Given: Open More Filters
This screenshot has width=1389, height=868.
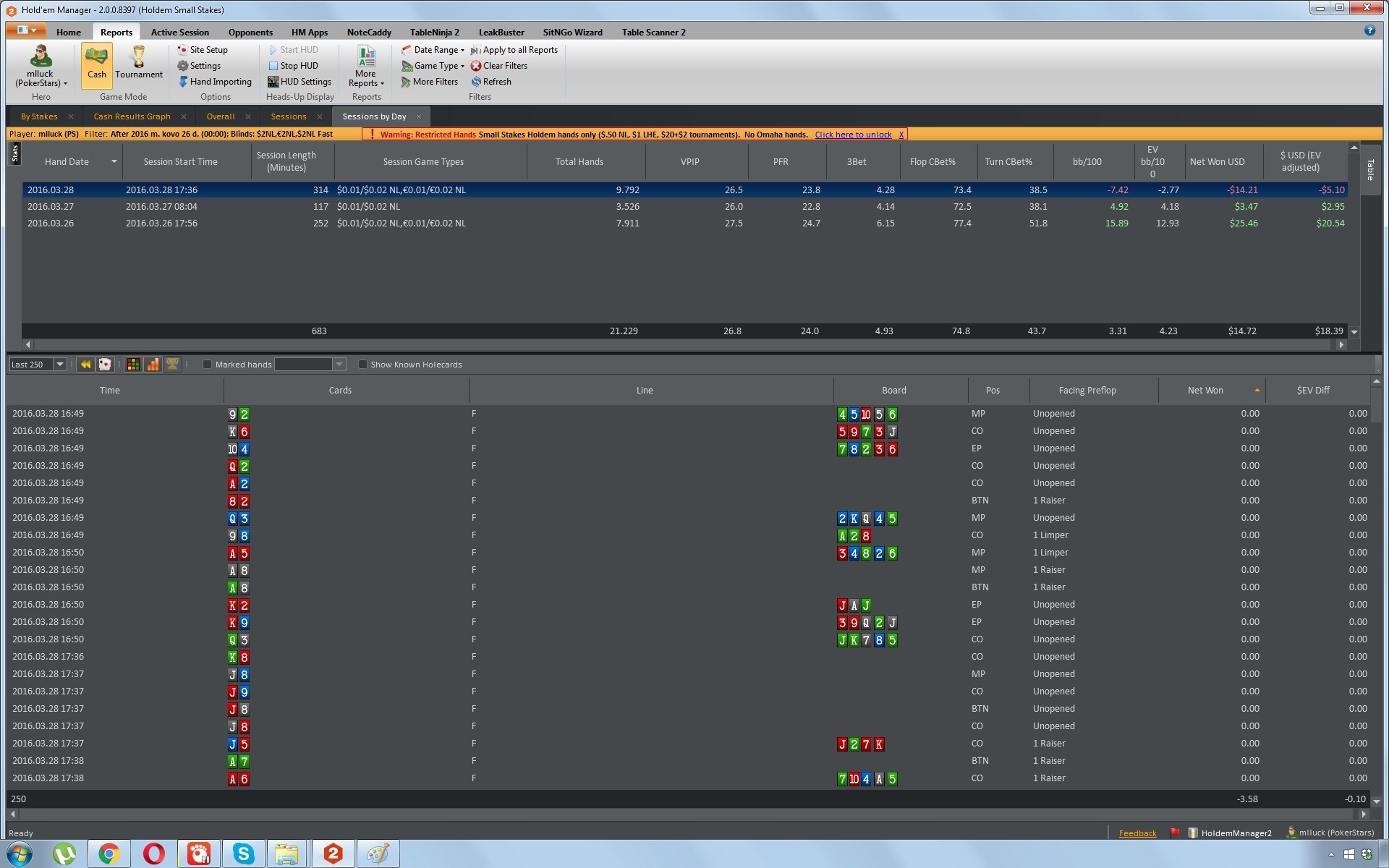Looking at the screenshot, I should click(x=430, y=82).
